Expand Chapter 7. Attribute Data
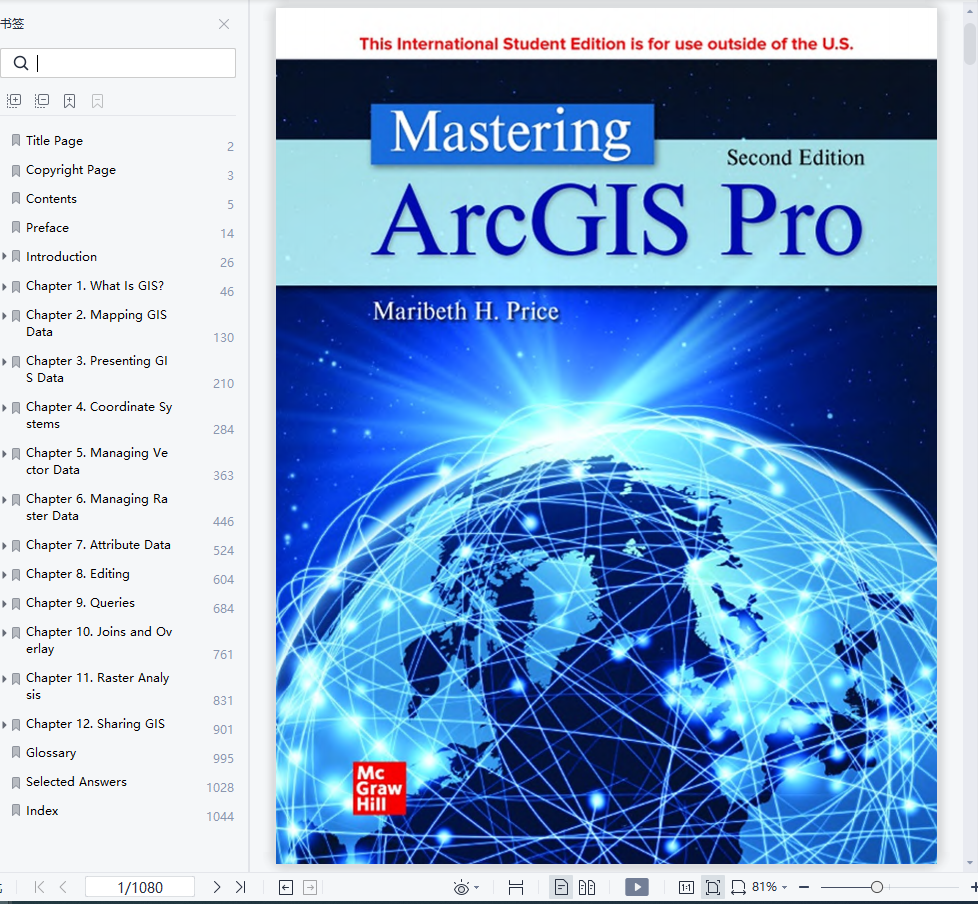Viewport: 978px width, 904px height. [x=4, y=546]
